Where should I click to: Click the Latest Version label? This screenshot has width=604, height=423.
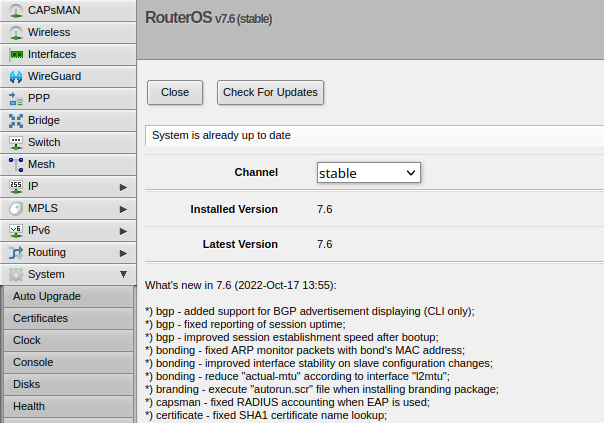tap(240, 244)
